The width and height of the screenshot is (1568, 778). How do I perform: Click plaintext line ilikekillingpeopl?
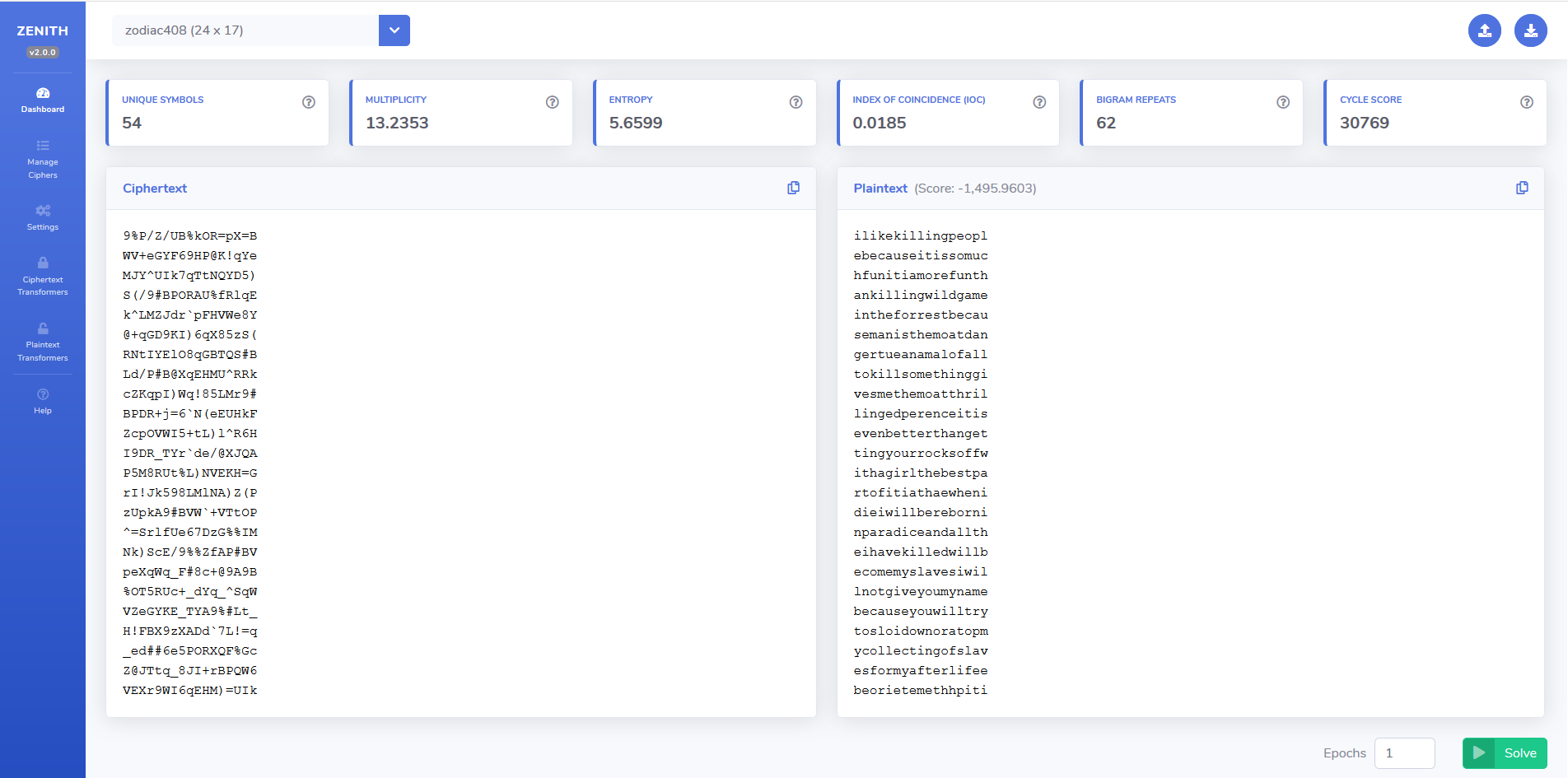pos(921,236)
